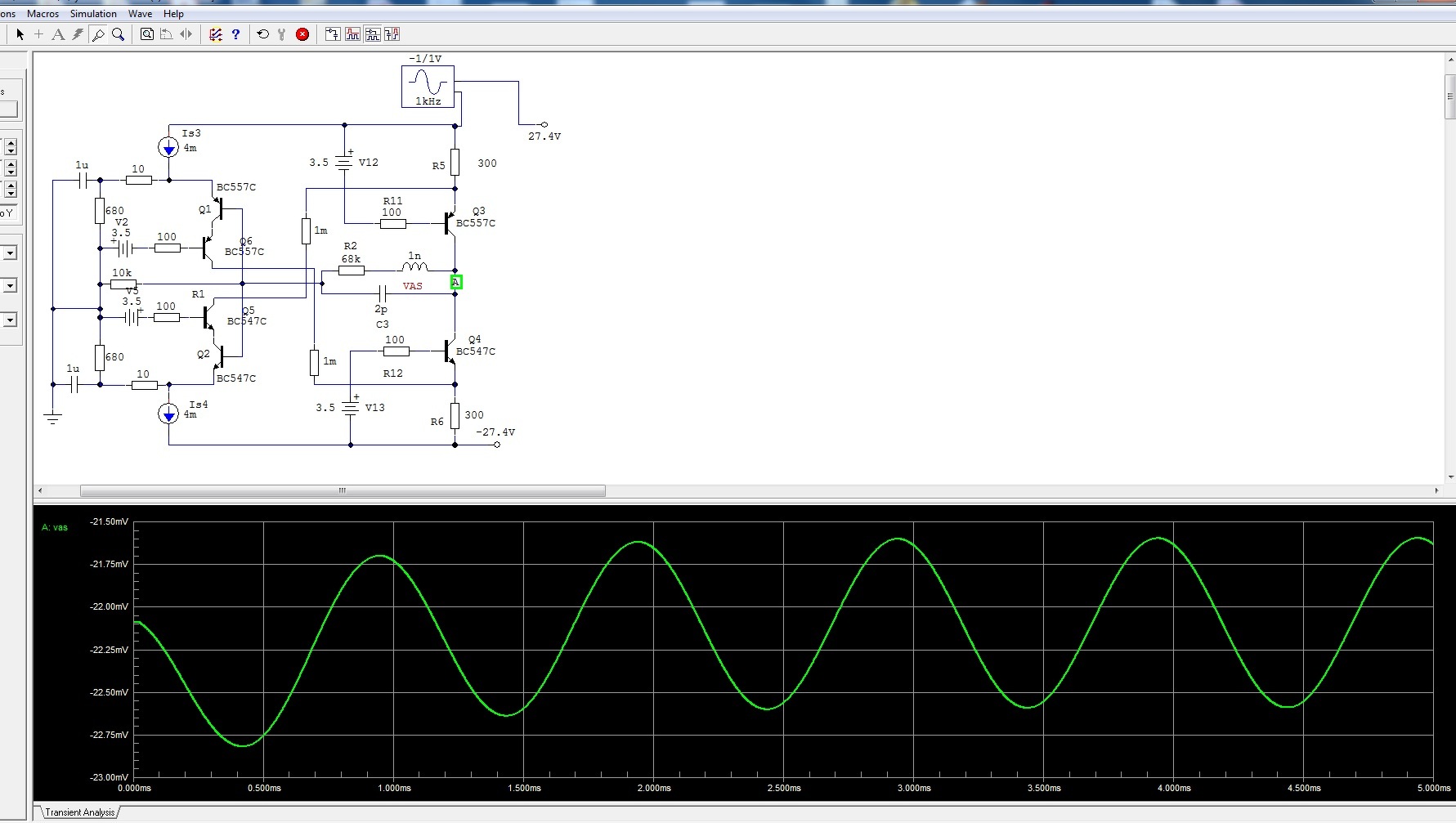This screenshot has height=823, width=1456.
Task: Click the schematic scroll-right arrow
Action: (x=1436, y=490)
